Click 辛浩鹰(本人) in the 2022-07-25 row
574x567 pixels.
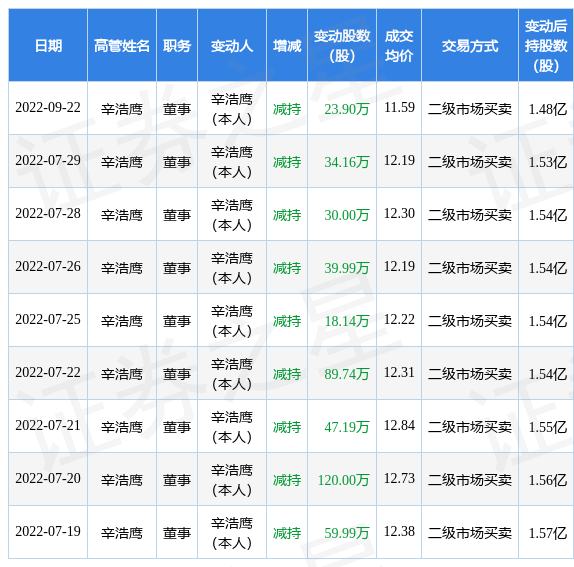tap(232, 321)
